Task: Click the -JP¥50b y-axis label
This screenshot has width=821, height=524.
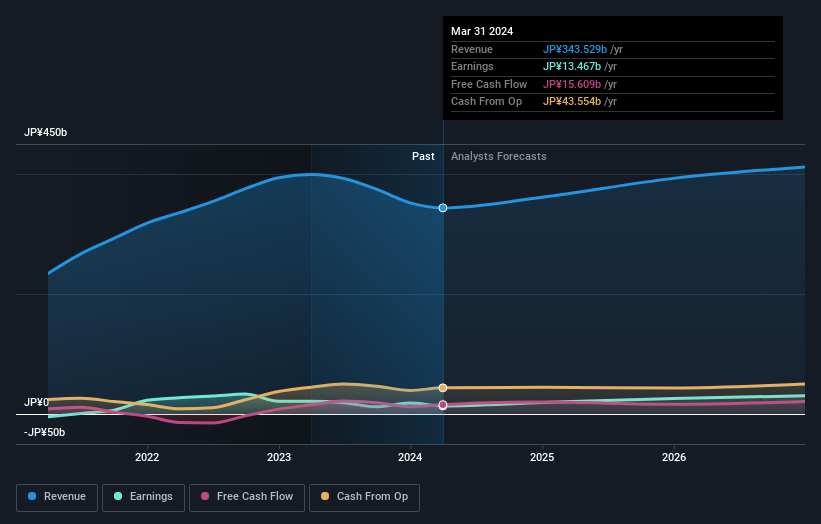Action: [x=45, y=432]
